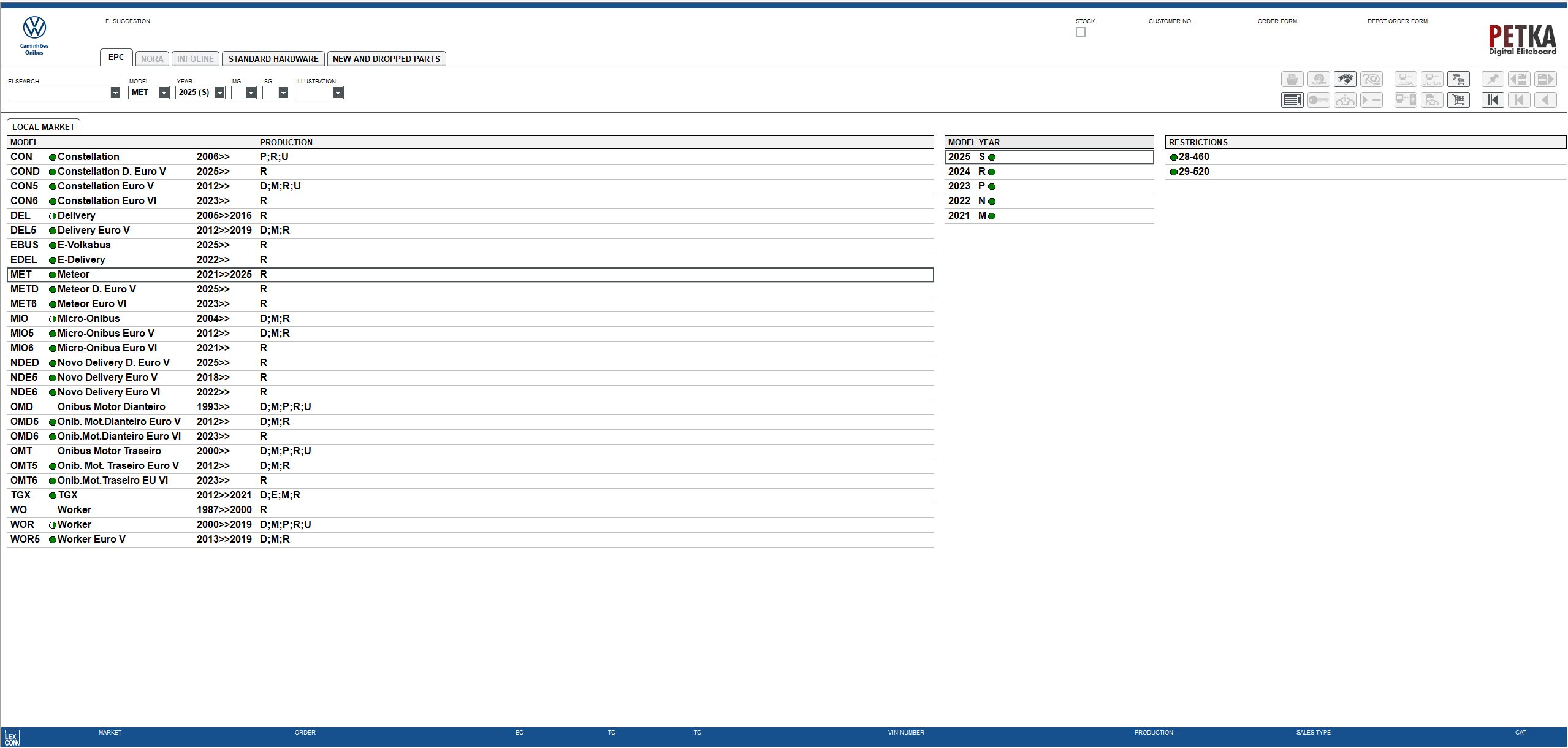Click the print icon in toolbar

click(x=1292, y=80)
